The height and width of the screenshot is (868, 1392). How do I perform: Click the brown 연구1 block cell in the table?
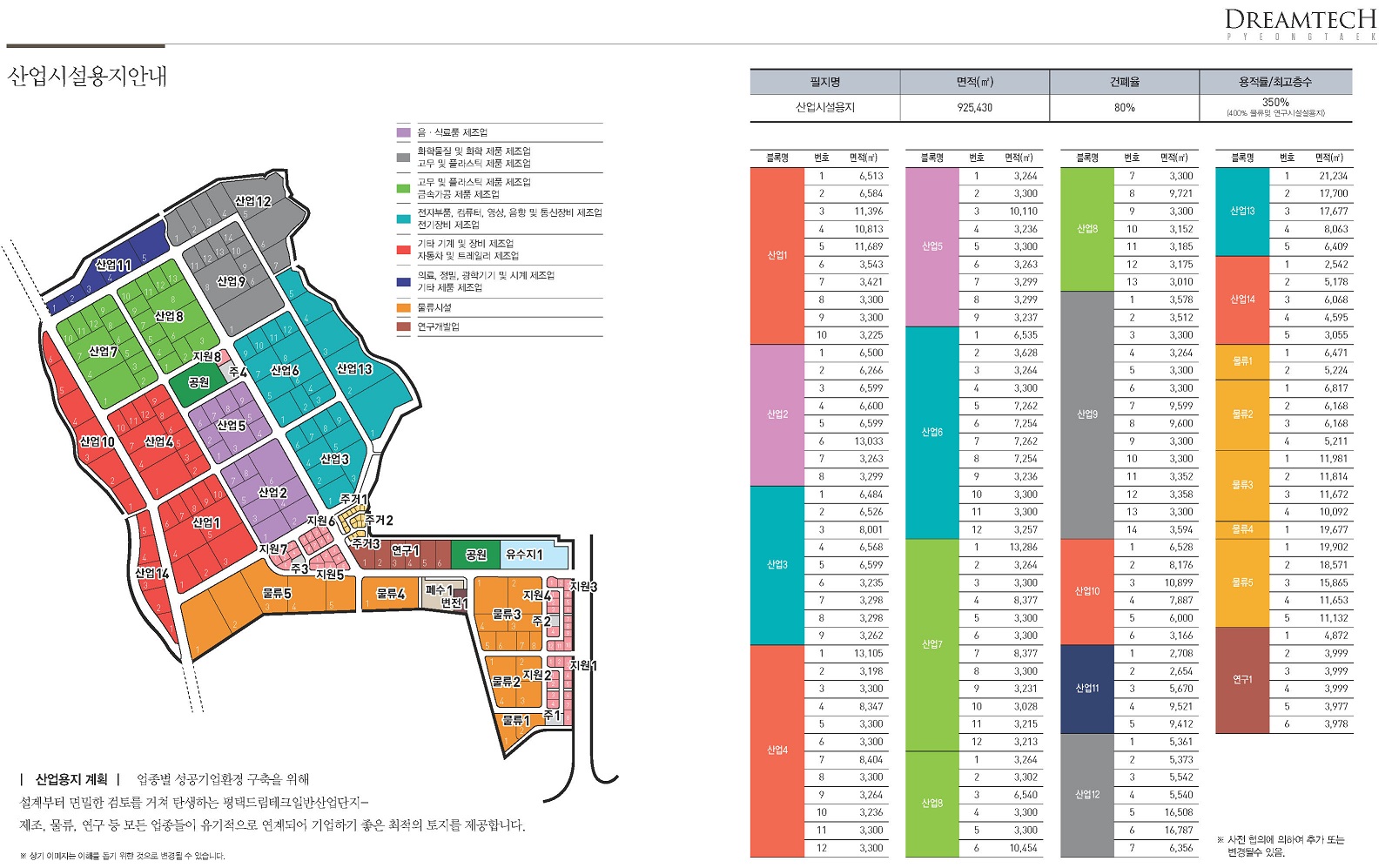[1242, 680]
